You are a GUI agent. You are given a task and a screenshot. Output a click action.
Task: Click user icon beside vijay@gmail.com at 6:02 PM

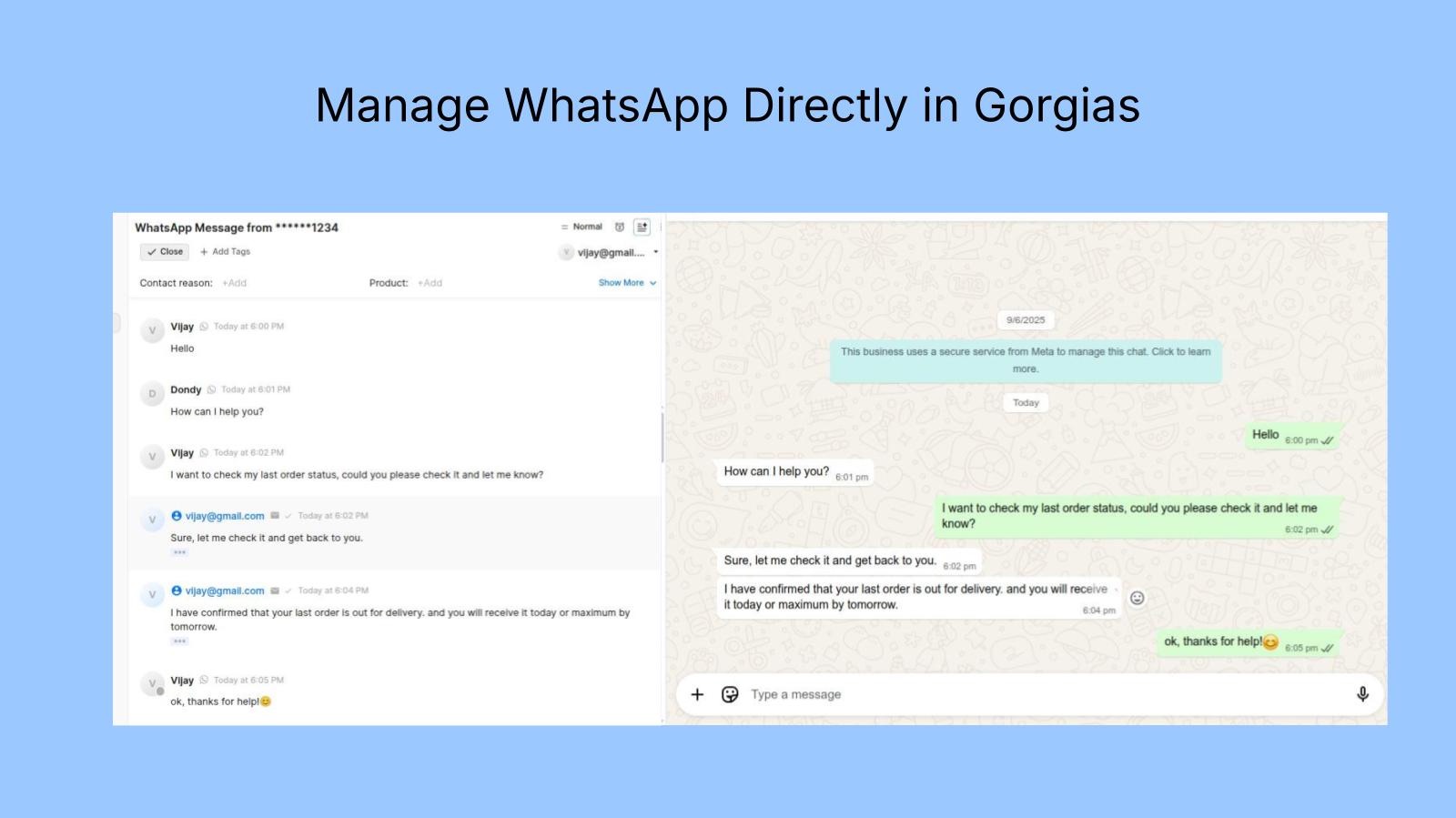point(177,516)
